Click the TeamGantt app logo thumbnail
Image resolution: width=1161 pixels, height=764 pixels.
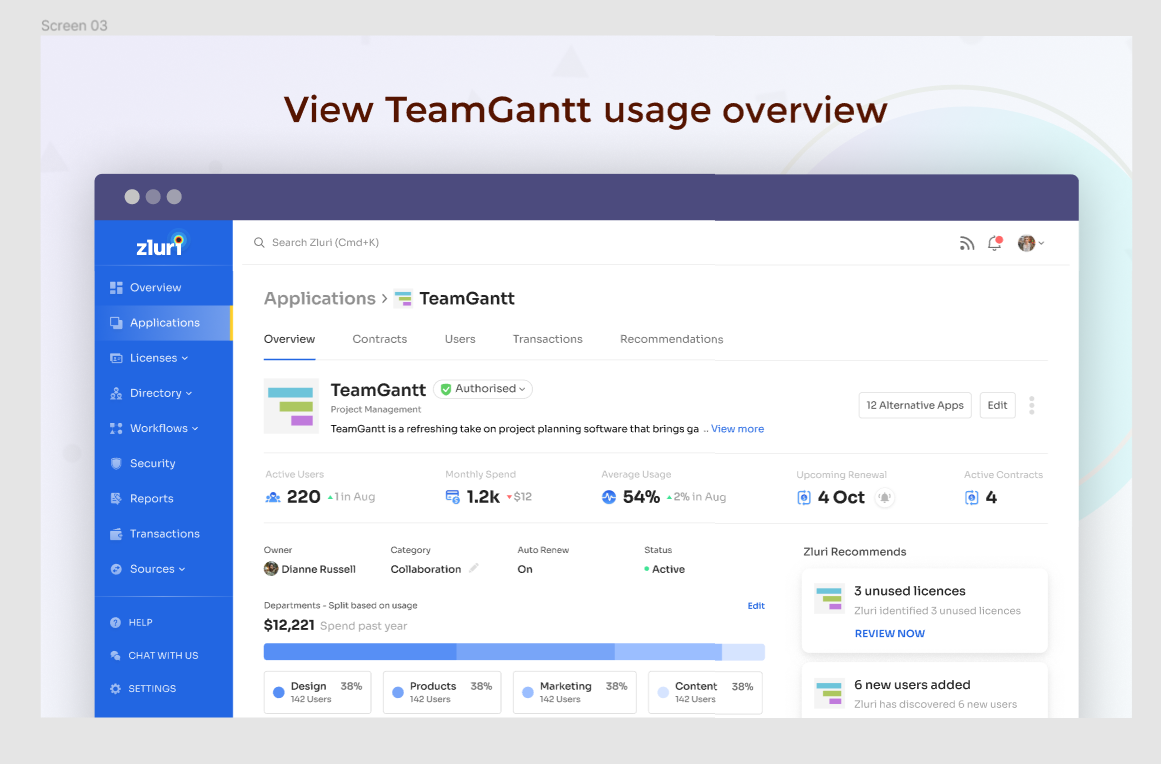coord(292,406)
